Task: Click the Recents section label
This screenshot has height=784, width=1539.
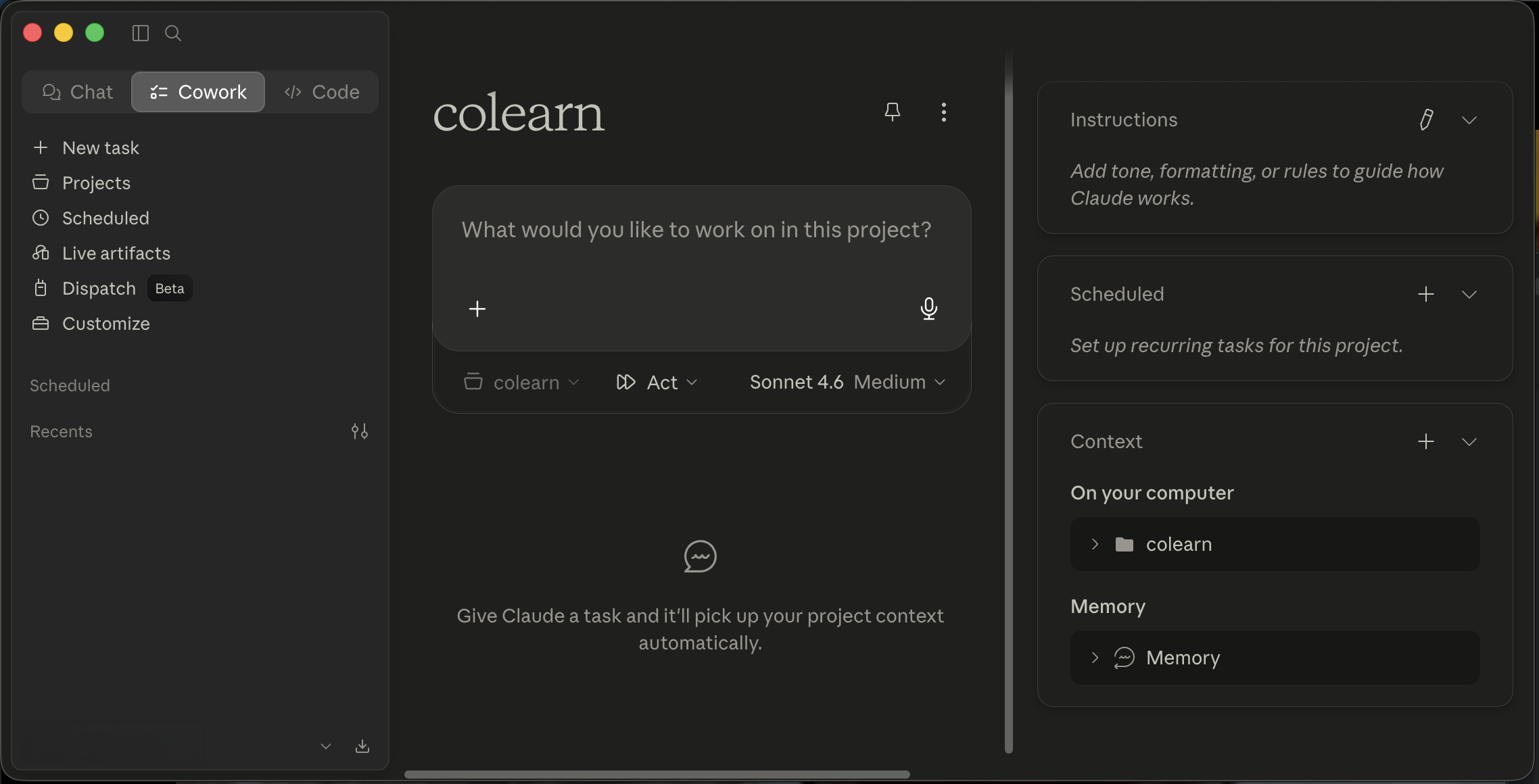Action: pyautogui.click(x=62, y=432)
